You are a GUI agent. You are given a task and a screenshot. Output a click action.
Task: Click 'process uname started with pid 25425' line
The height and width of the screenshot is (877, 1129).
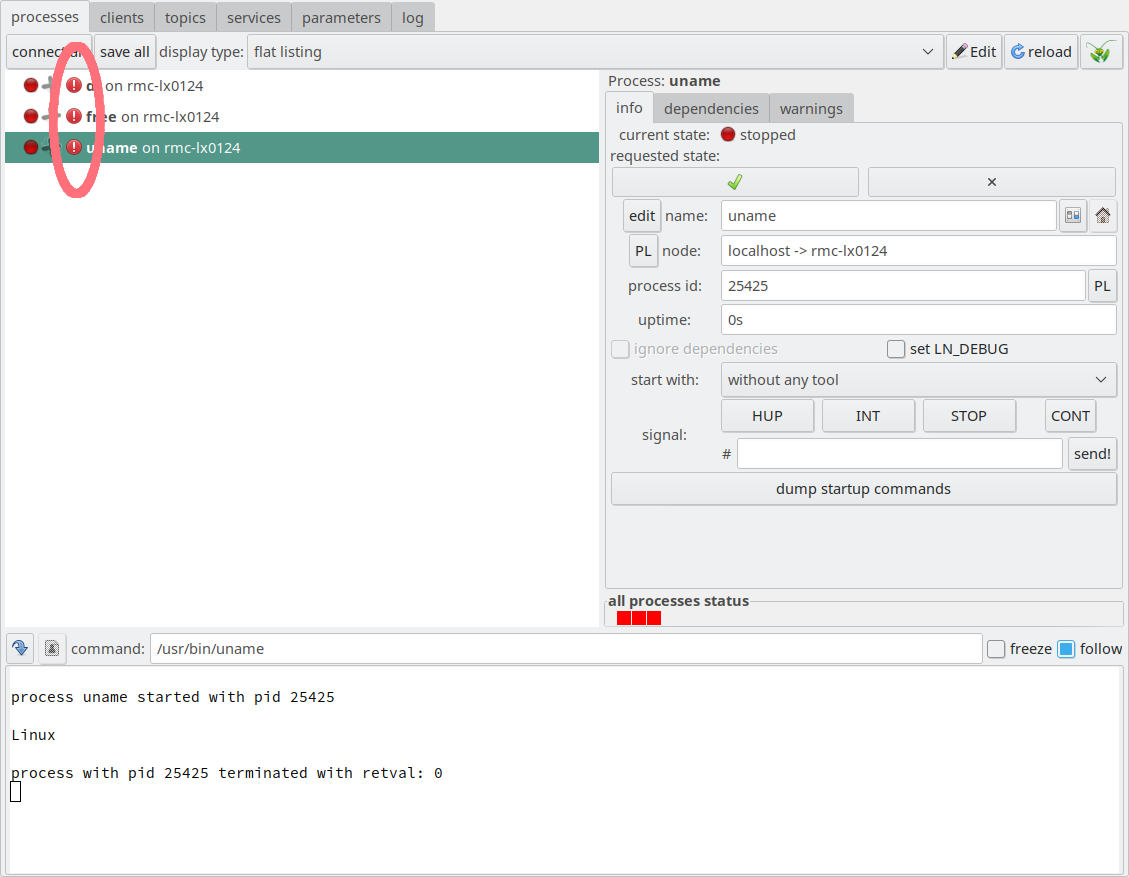(173, 697)
